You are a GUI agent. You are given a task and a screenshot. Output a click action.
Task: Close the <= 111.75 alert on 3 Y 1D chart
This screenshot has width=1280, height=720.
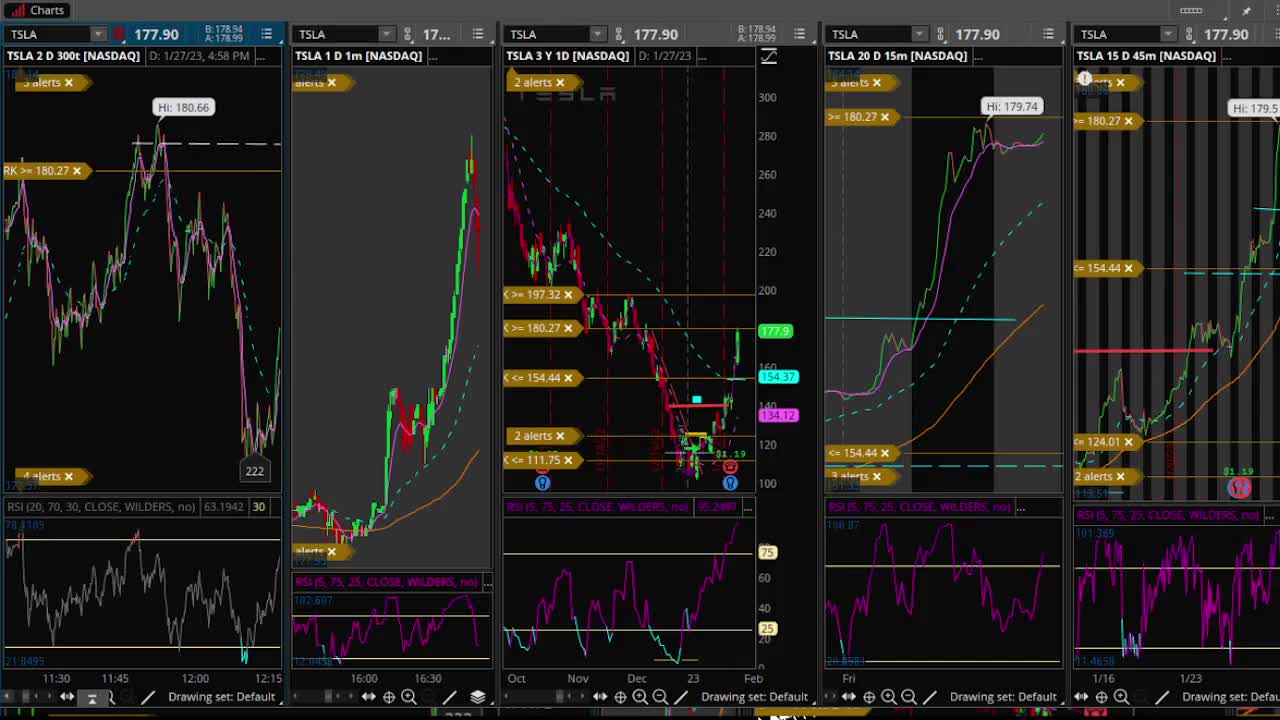567,460
